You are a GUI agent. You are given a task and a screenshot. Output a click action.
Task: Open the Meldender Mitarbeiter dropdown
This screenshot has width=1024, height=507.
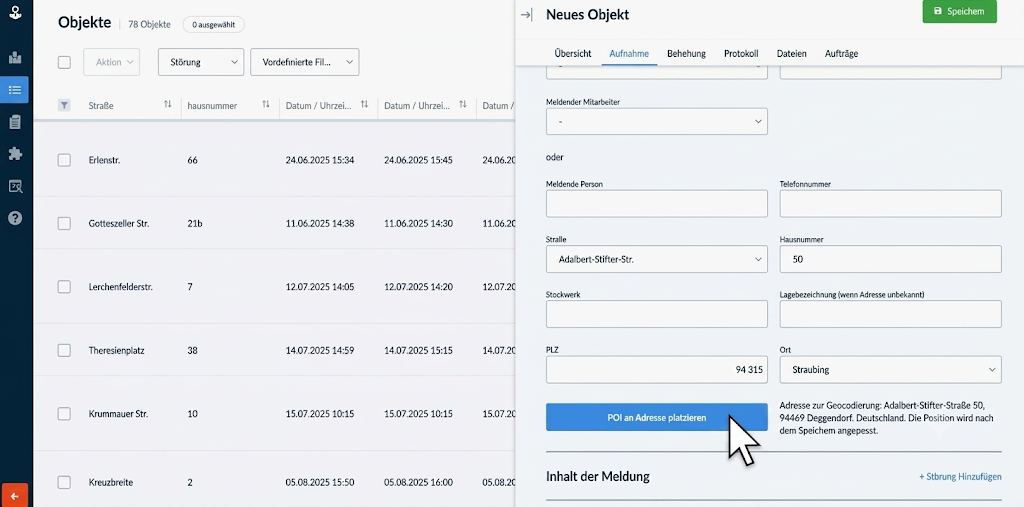coord(657,122)
